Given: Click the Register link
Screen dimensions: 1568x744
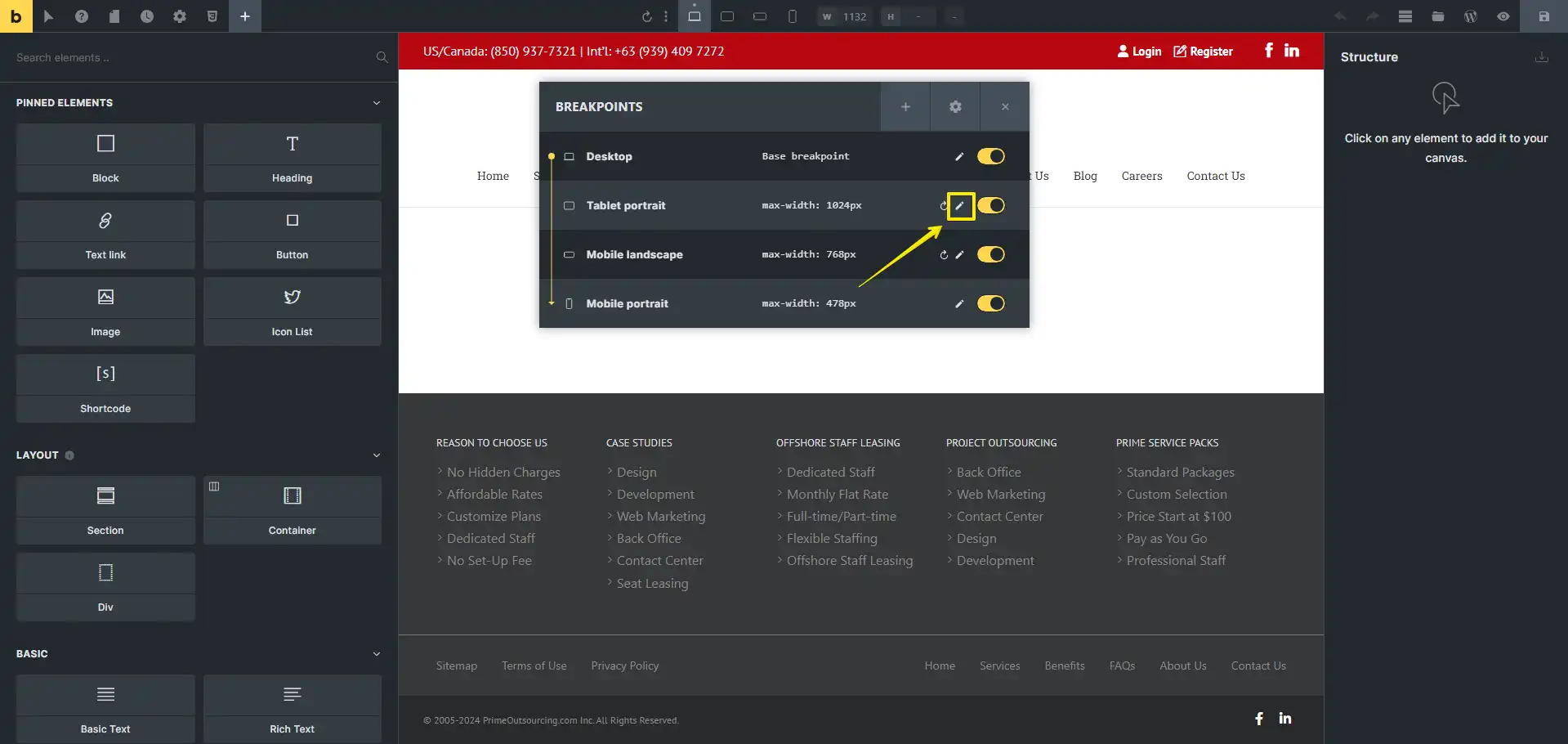Looking at the screenshot, I should tap(1203, 52).
